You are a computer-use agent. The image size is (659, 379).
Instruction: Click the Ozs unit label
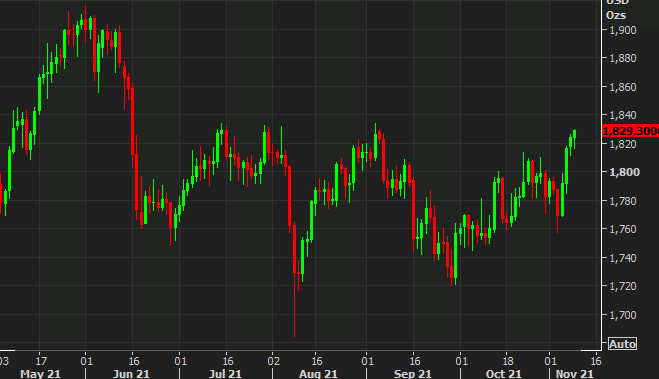[x=616, y=16]
